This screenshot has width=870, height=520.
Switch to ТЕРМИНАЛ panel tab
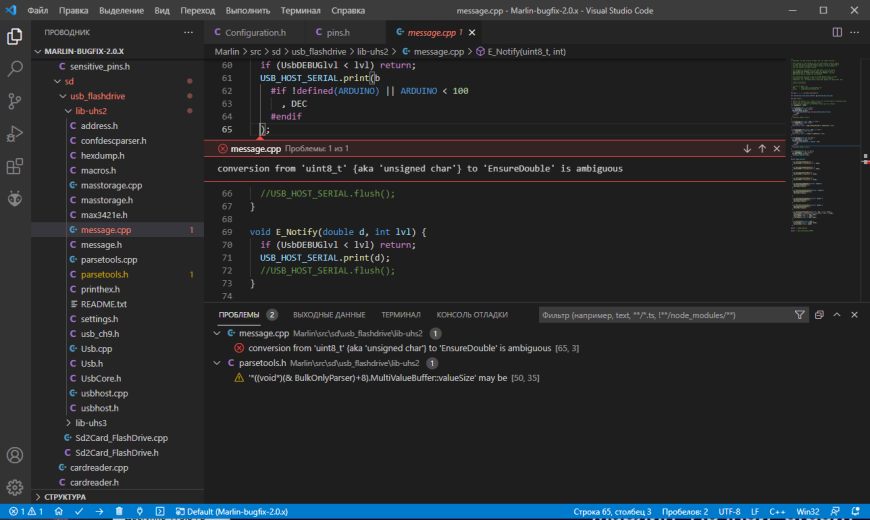pyautogui.click(x=401, y=315)
